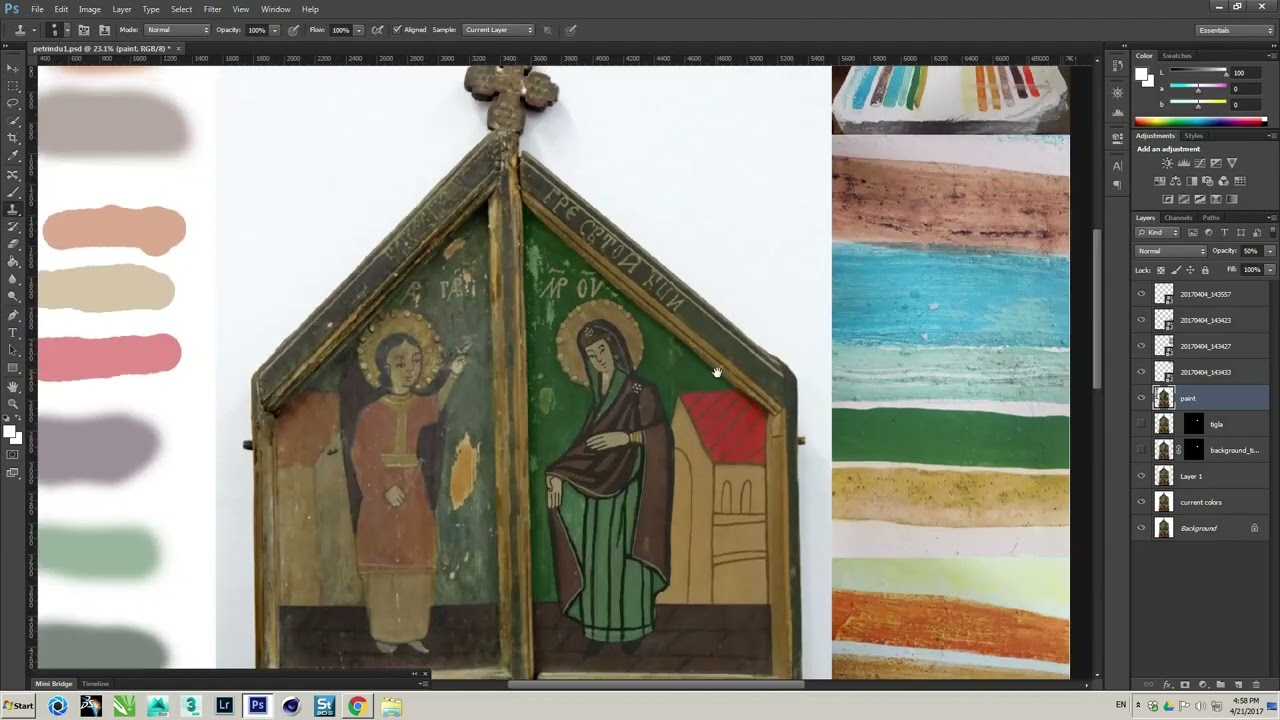The width and height of the screenshot is (1280, 720).
Task: Open the clone Mode dropdown
Action: pyautogui.click(x=178, y=30)
